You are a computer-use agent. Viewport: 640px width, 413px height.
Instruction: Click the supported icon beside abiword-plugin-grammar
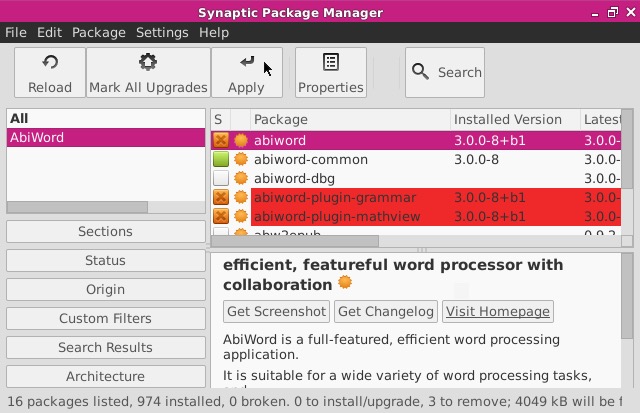[240, 197]
